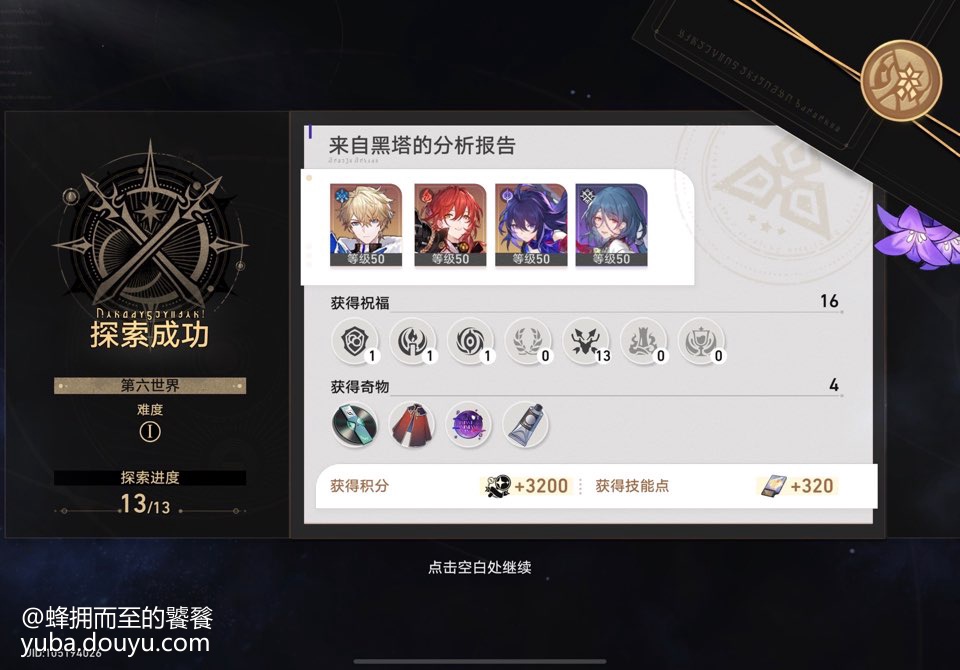
Task: Click the Preservation shield blessing icon
Action: (355, 341)
